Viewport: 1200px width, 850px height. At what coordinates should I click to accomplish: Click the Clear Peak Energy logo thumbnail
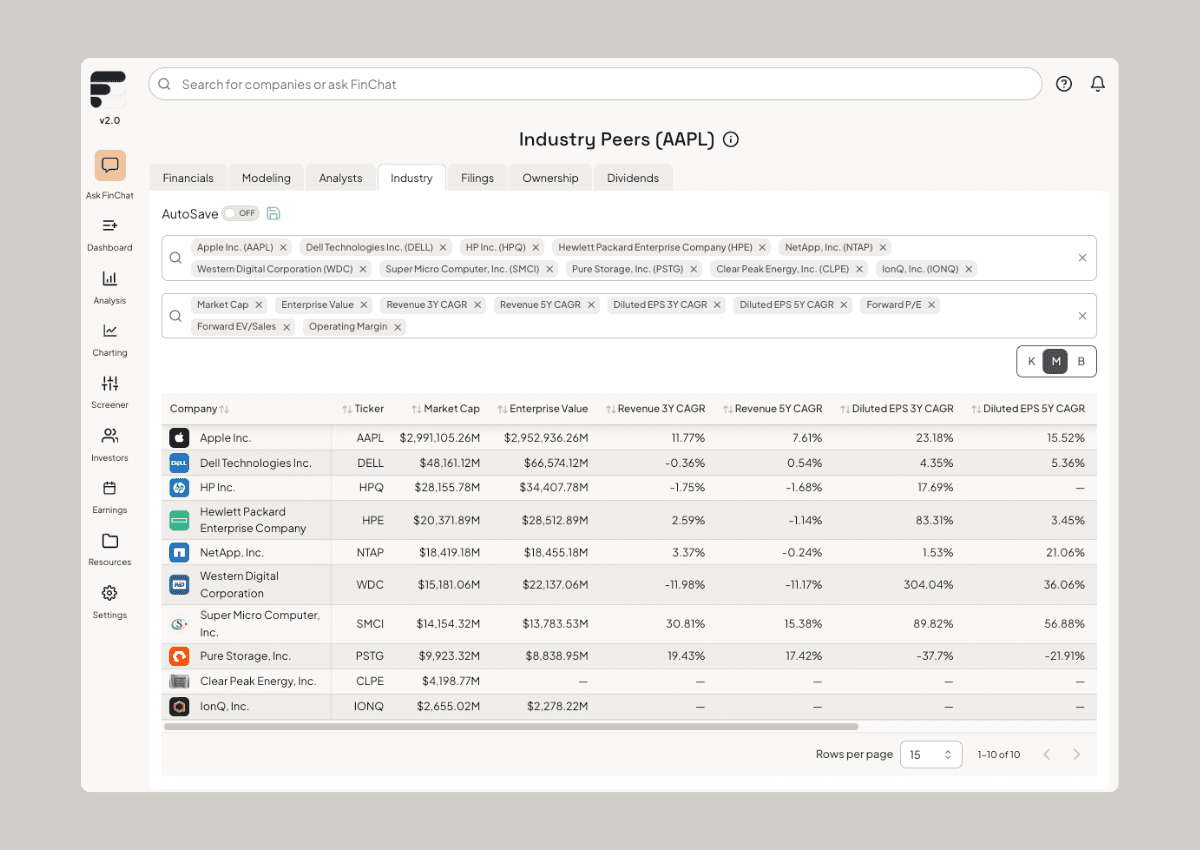point(179,682)
